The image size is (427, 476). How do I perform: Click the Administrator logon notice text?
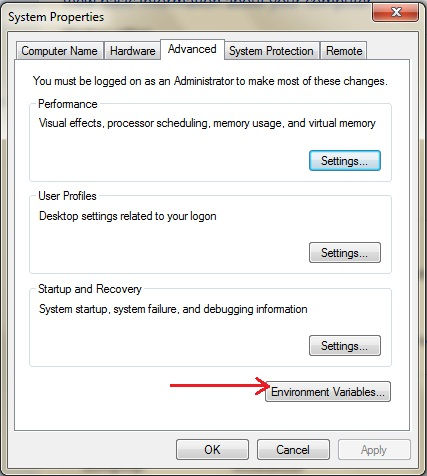pos(210,81)
